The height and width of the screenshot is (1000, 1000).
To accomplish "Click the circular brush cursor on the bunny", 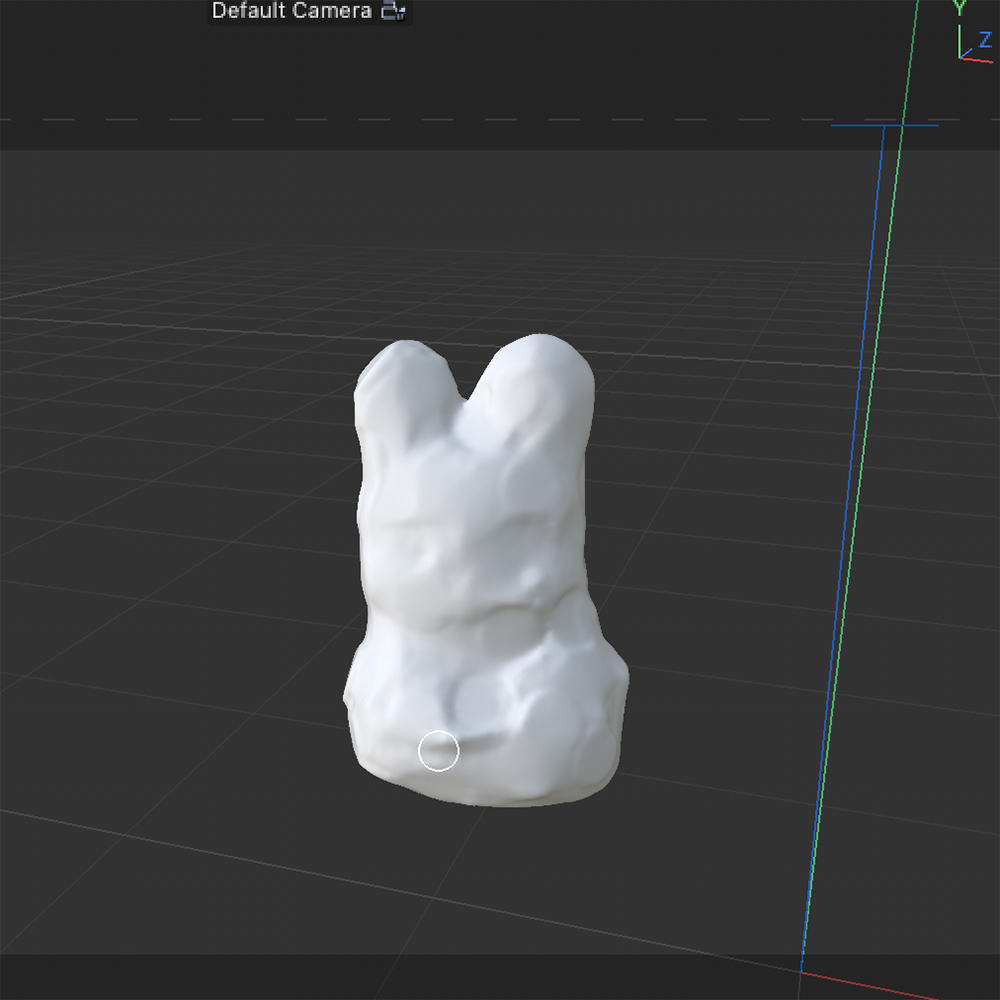I will coord(437,751).
